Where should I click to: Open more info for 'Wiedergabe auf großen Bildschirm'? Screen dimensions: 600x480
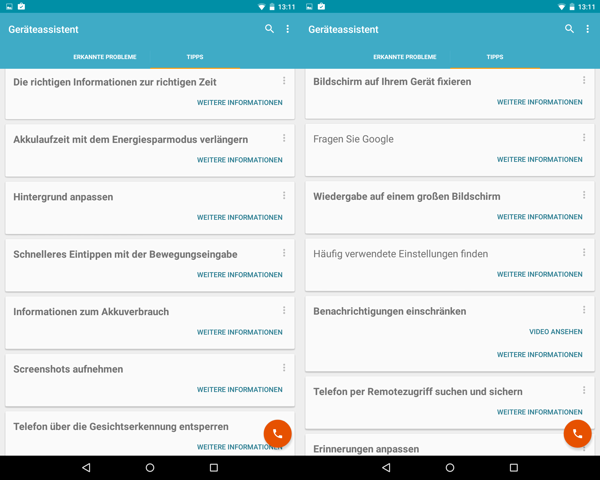(x=540, y=217)
